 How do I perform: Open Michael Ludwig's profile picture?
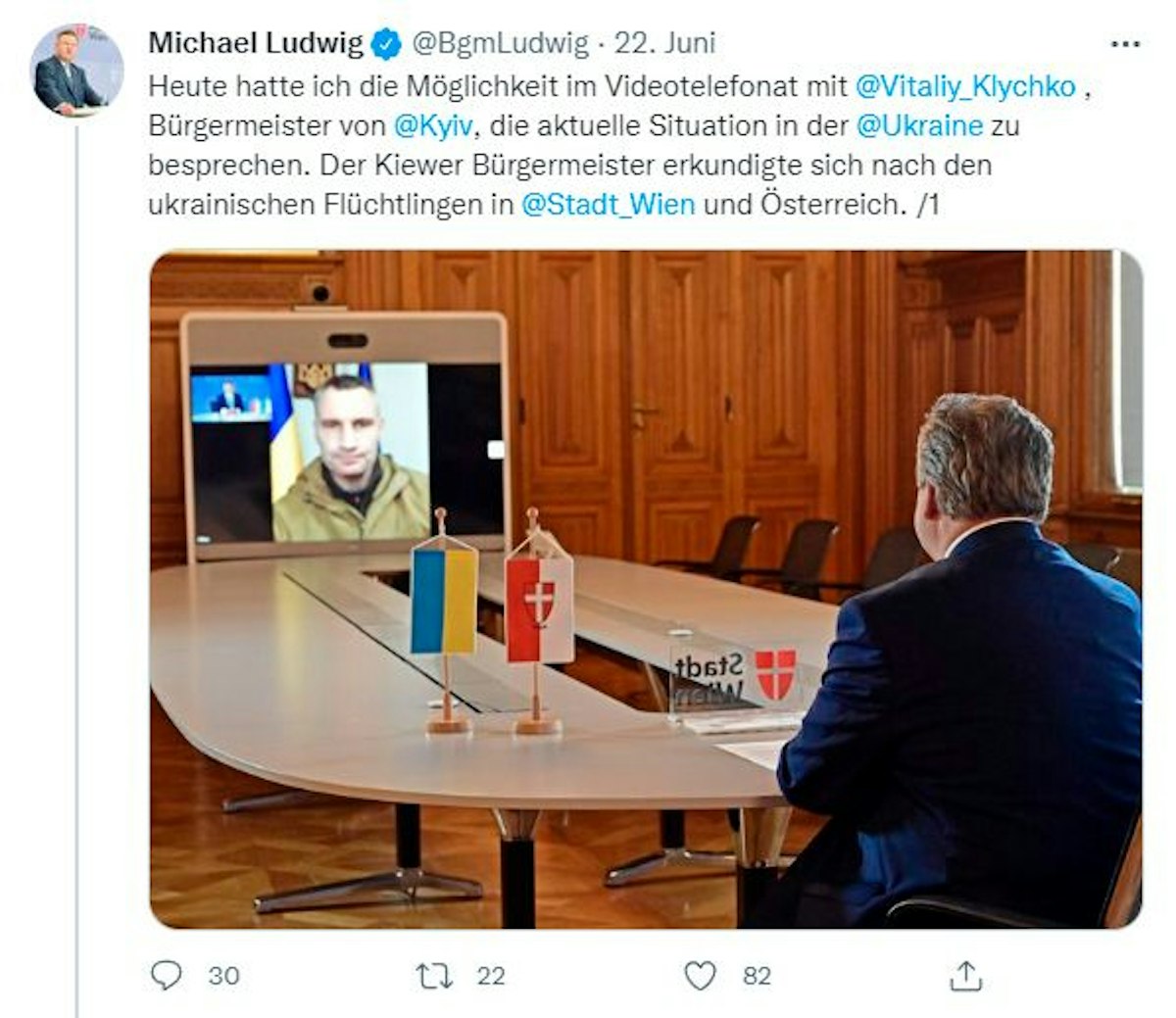[78, 72]
